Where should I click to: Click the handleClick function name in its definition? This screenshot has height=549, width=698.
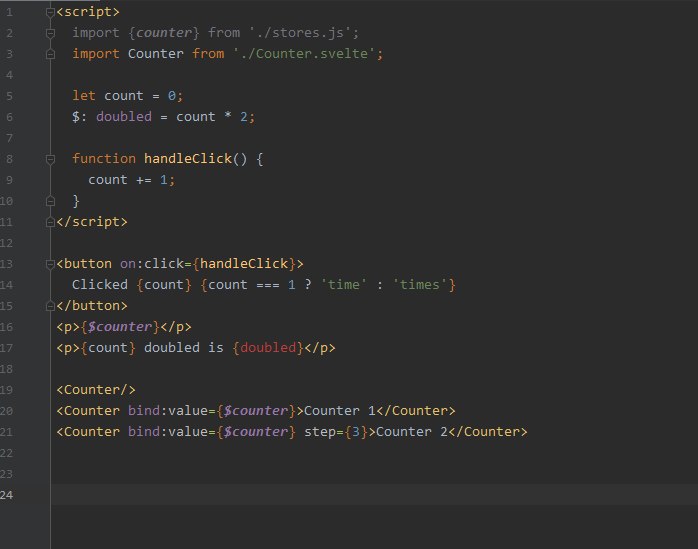[187, 159]
